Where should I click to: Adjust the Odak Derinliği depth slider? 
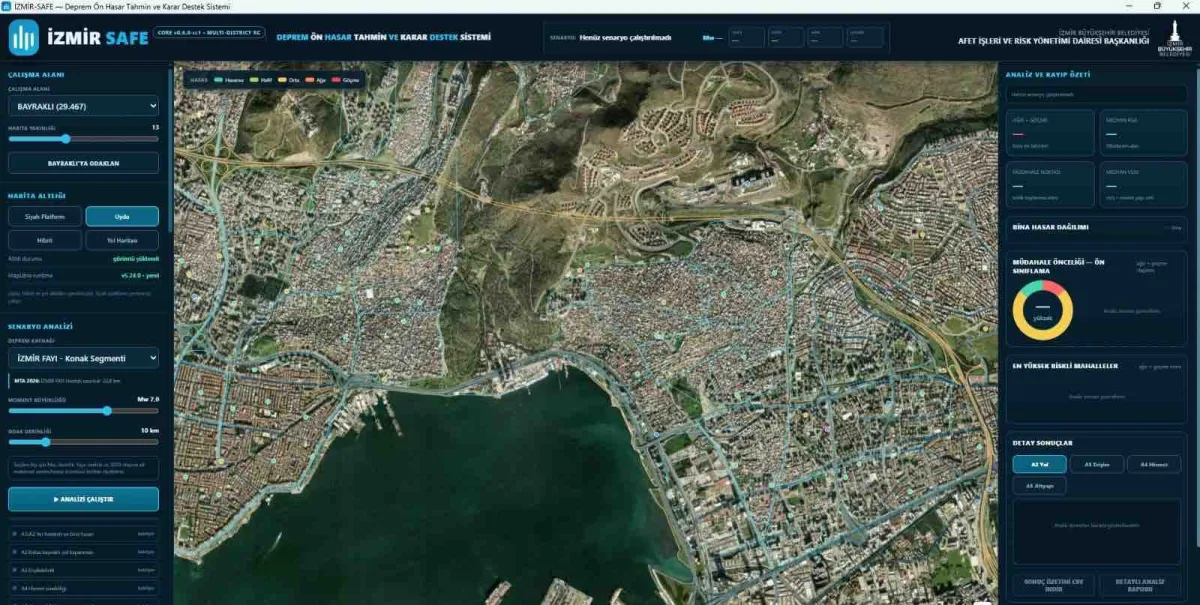point(83,441)
